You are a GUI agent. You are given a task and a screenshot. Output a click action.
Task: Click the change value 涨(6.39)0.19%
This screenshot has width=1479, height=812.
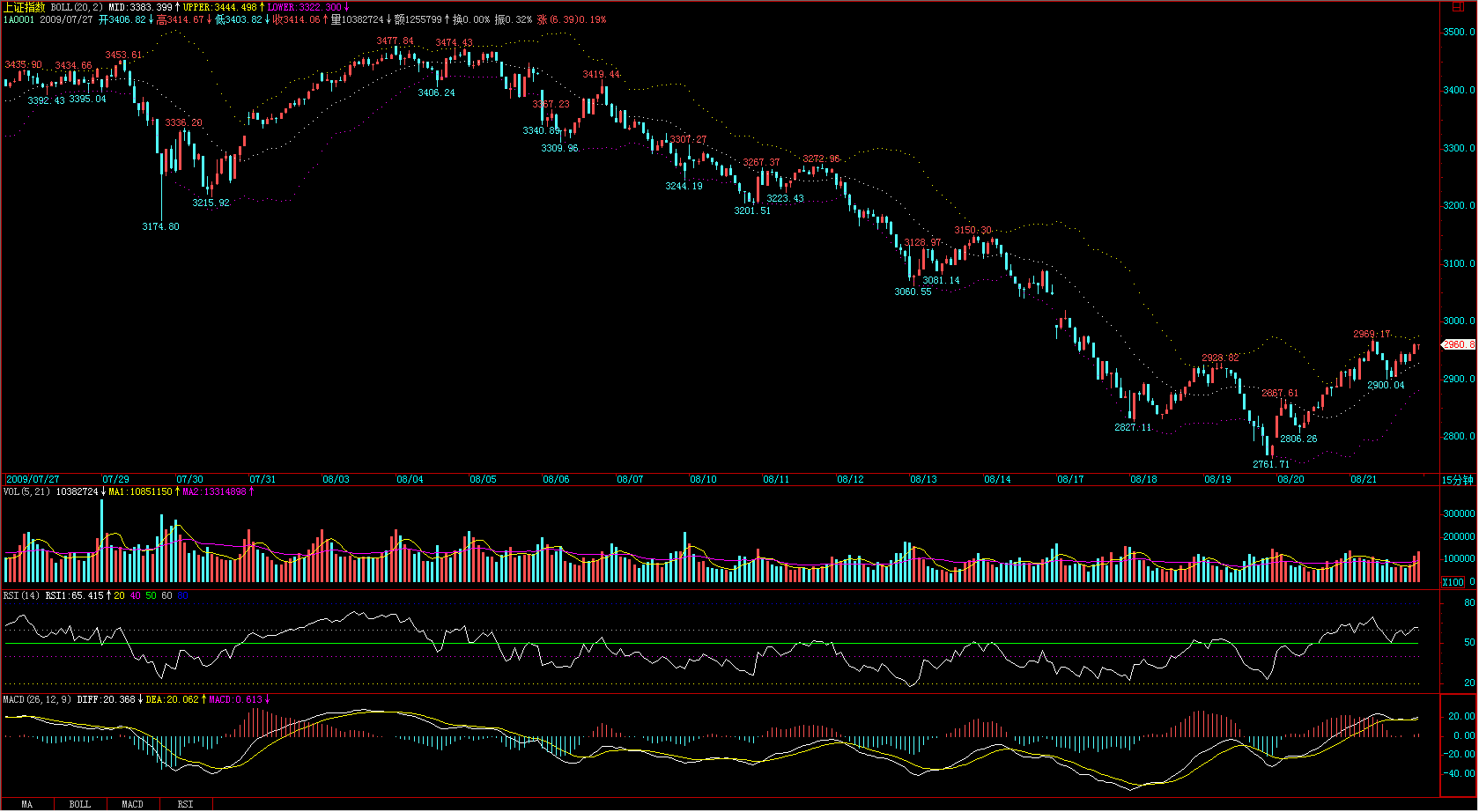572,19
